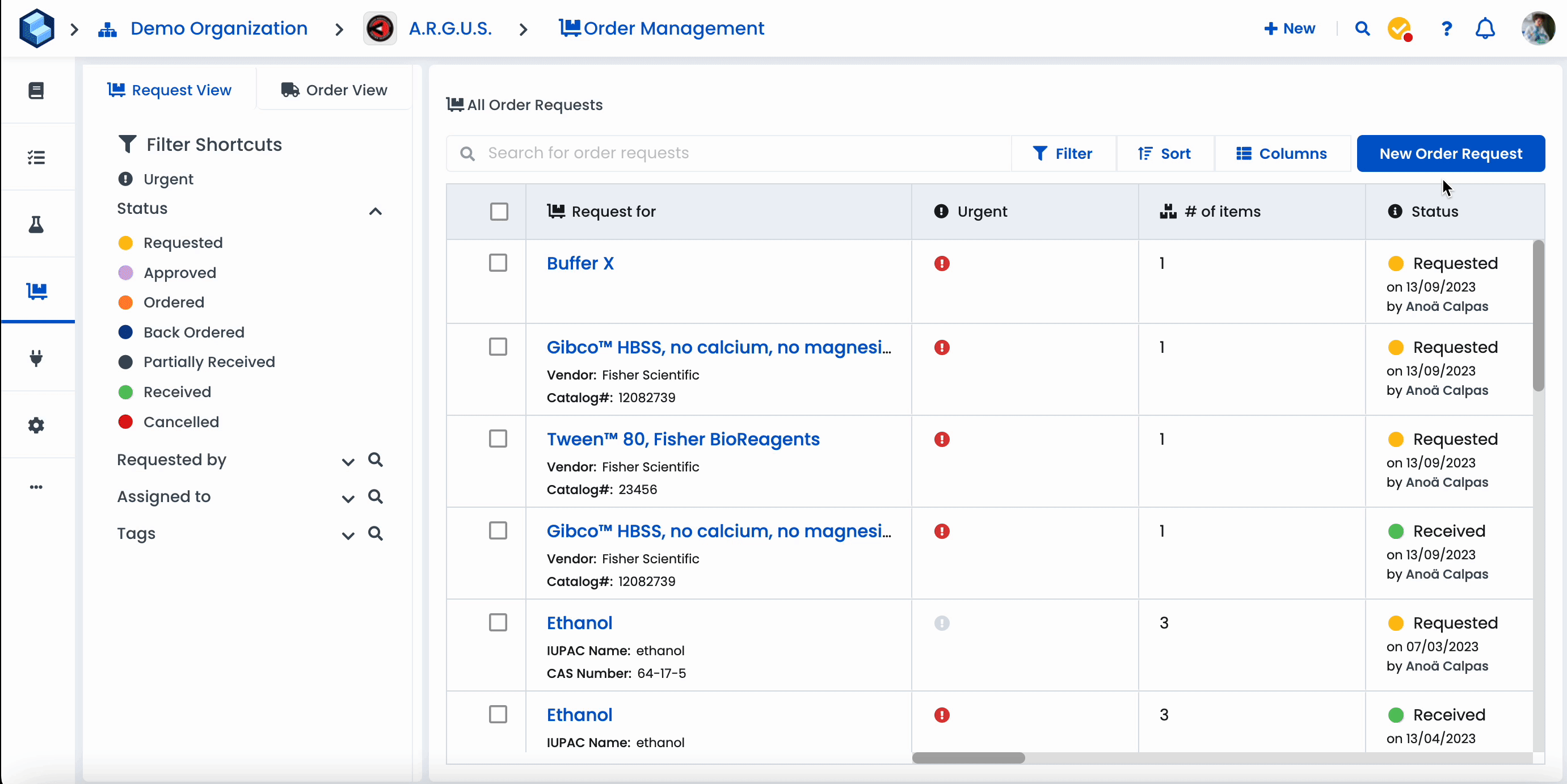The image size is (1567, 784).
Task: Click the New Order Request button
Action: coord(1450,154)
